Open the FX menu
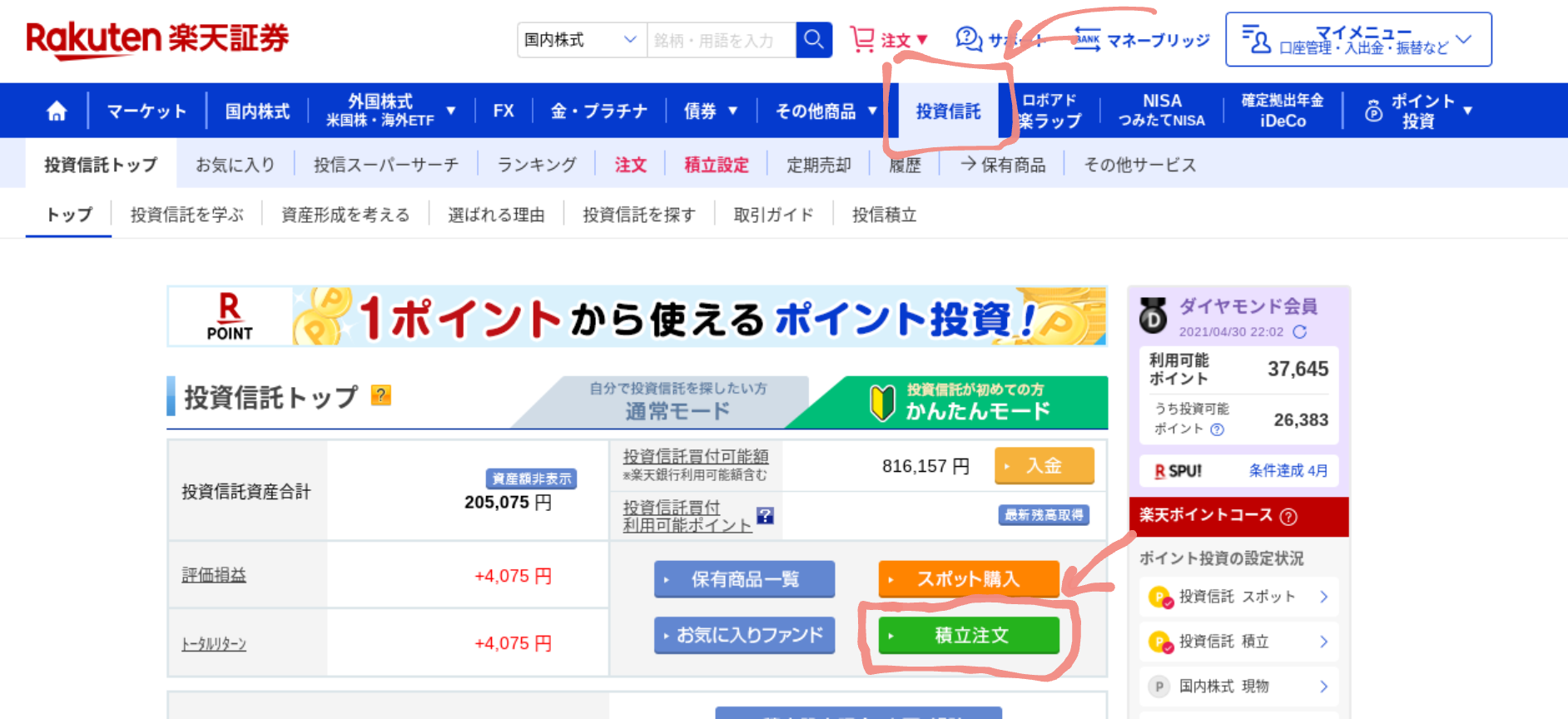Image resolution: width=1568 pixels, height=719 pixels. (504, 111)
